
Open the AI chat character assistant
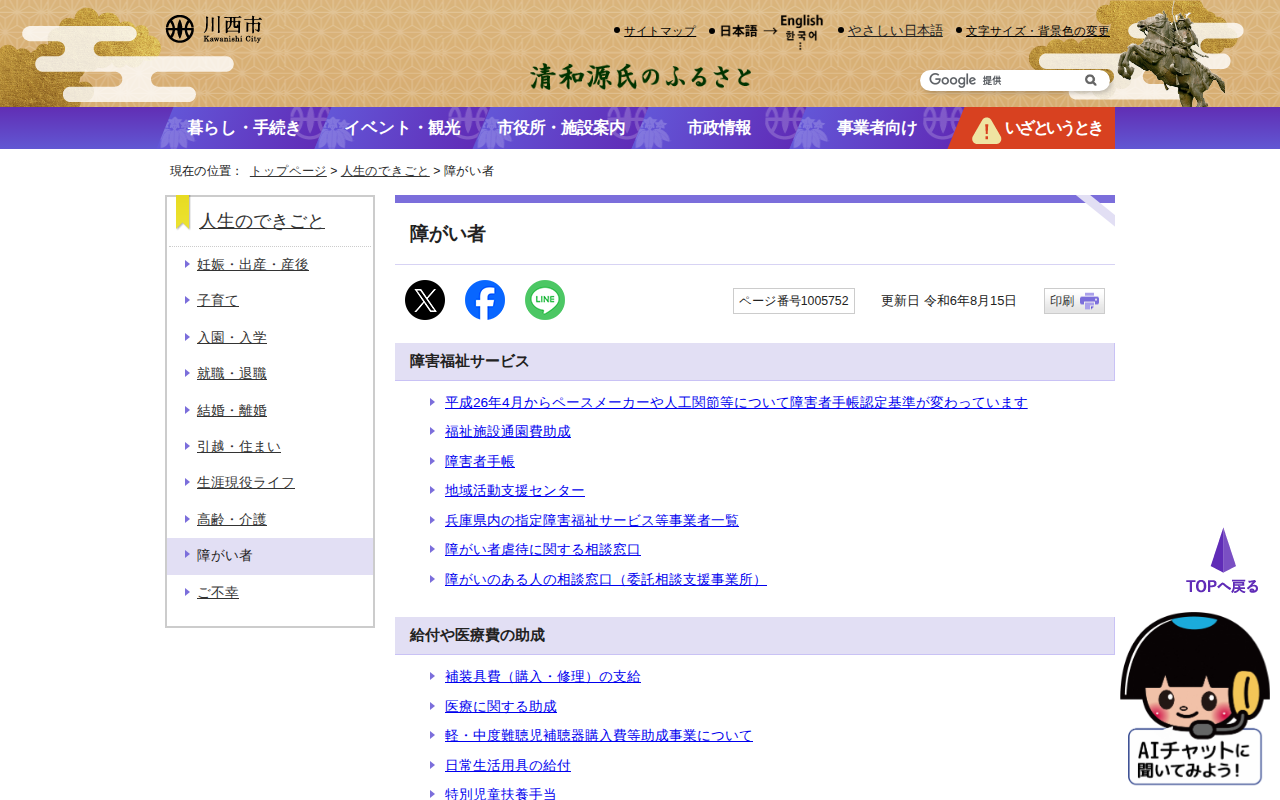tap(1195, 700)
